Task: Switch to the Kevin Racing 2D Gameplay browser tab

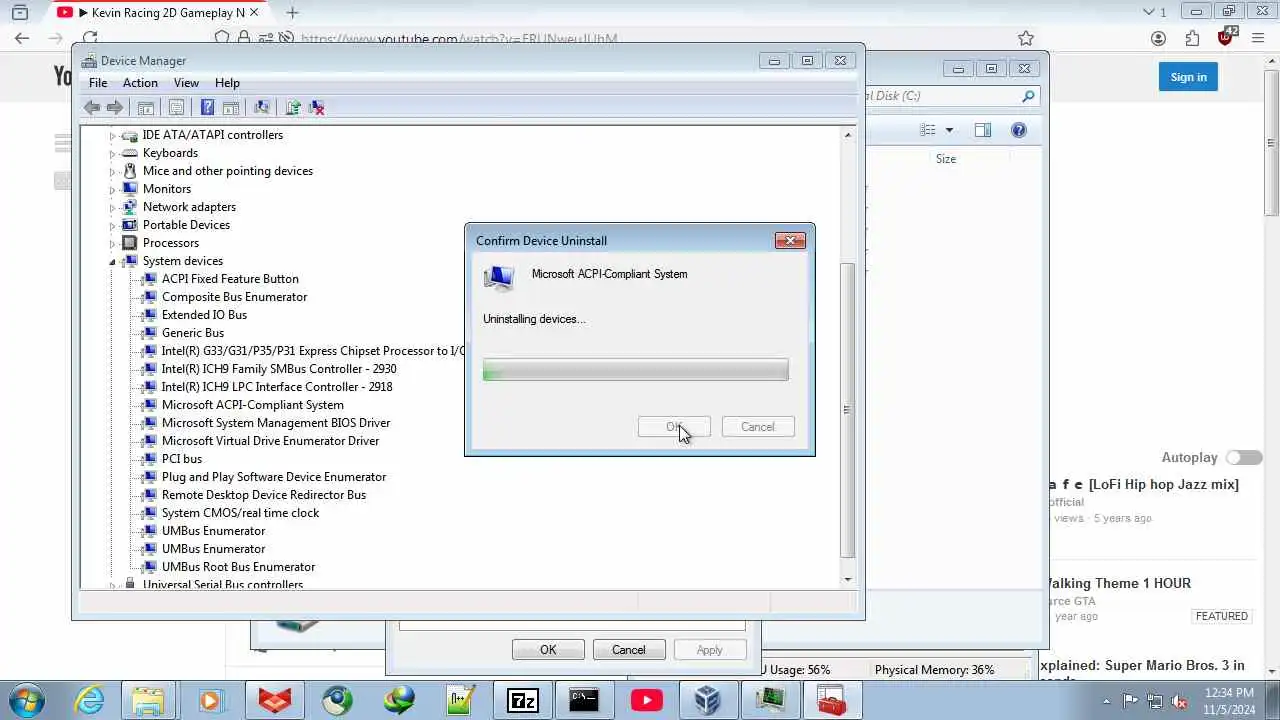Action: [x=160, y=13]
